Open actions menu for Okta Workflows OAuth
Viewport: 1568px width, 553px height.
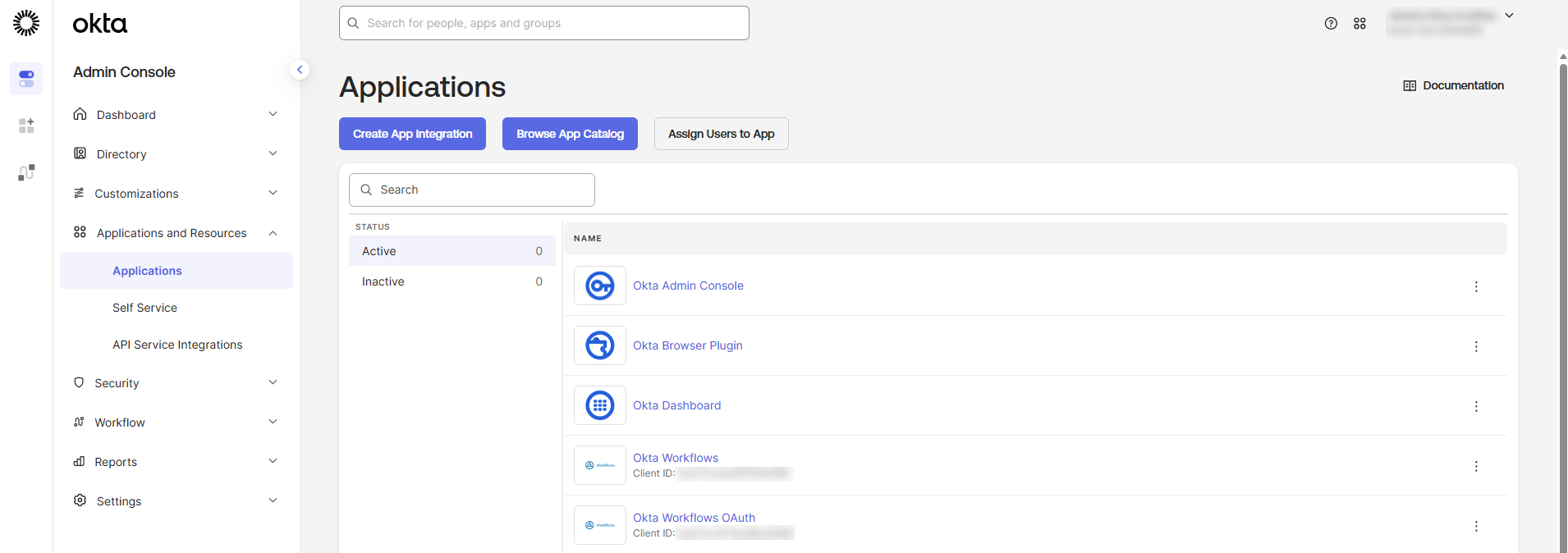[1476, 526]
